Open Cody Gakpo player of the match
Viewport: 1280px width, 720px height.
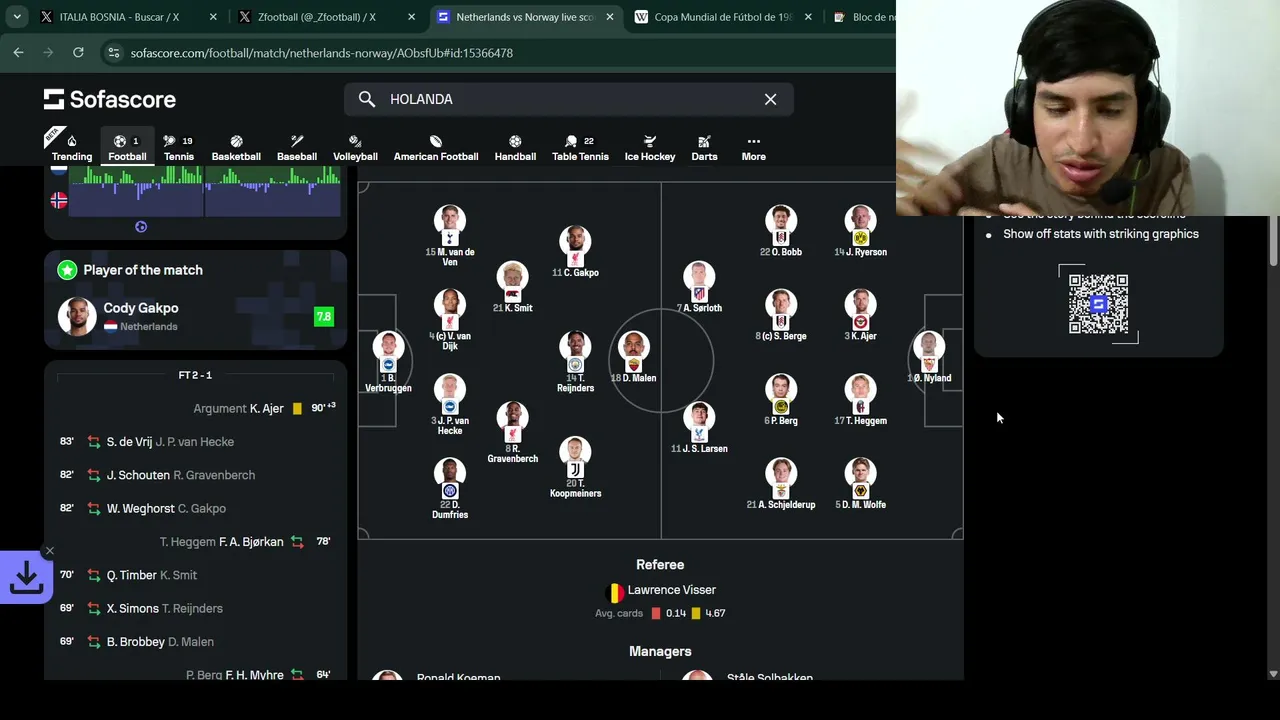pyautogui.click(x=195, y=316)
